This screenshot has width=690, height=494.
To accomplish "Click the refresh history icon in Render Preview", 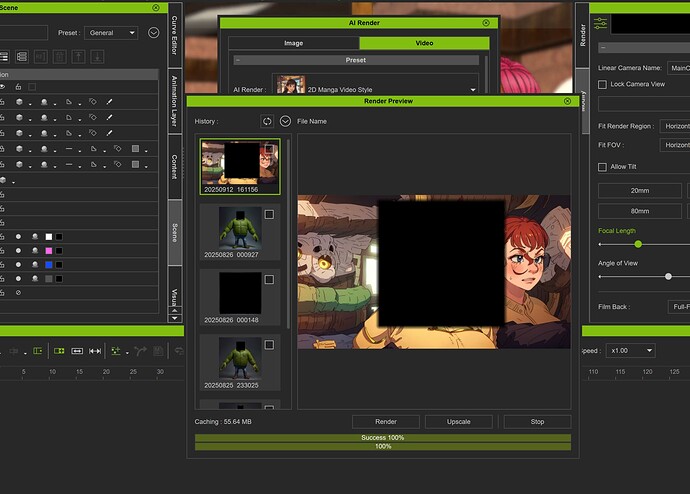I will (267, 121).
